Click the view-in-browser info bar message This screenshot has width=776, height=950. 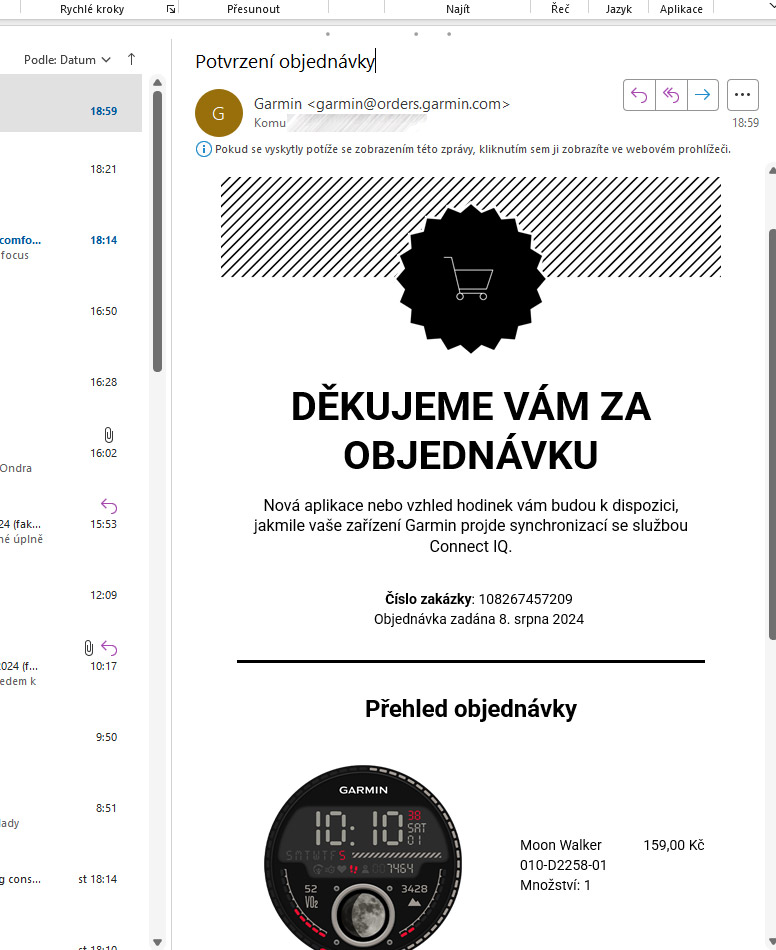click(473, 149)
